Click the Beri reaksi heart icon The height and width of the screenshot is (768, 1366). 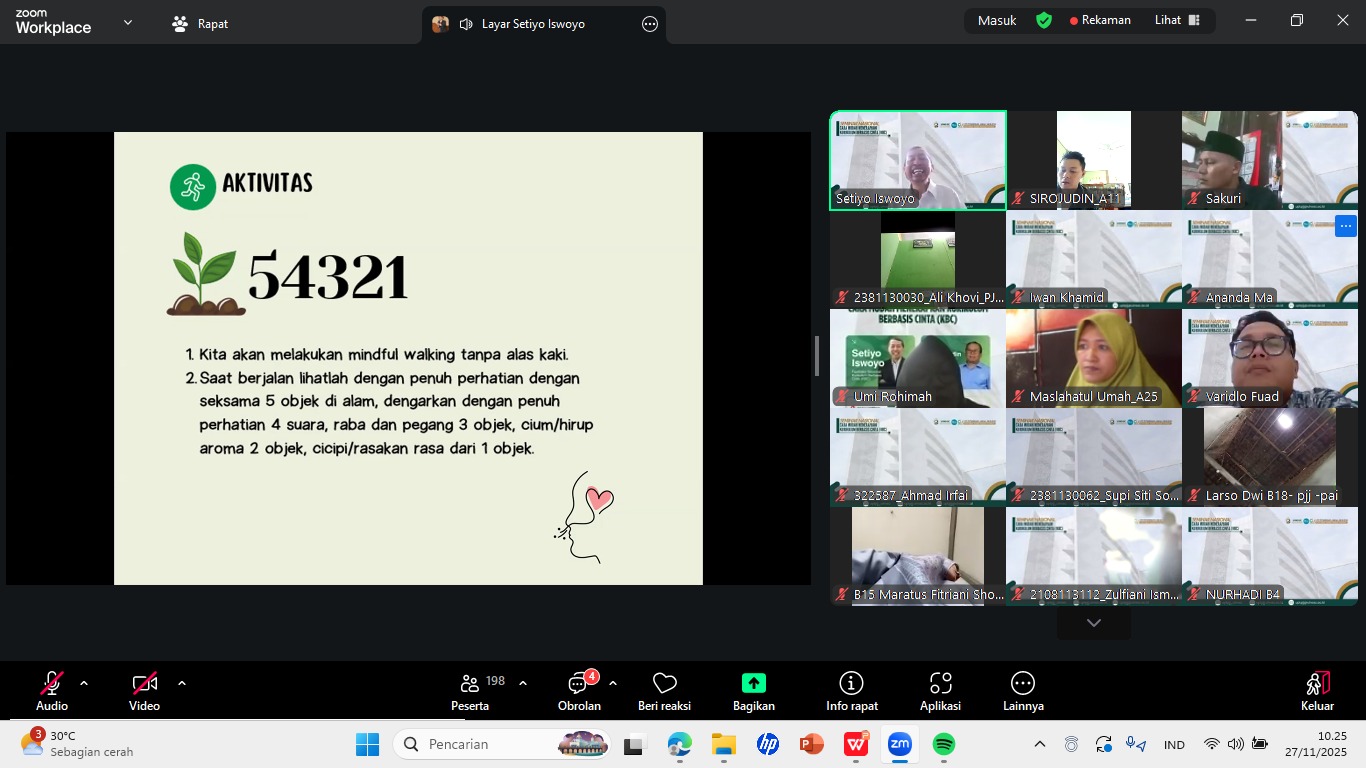(664, 691)
